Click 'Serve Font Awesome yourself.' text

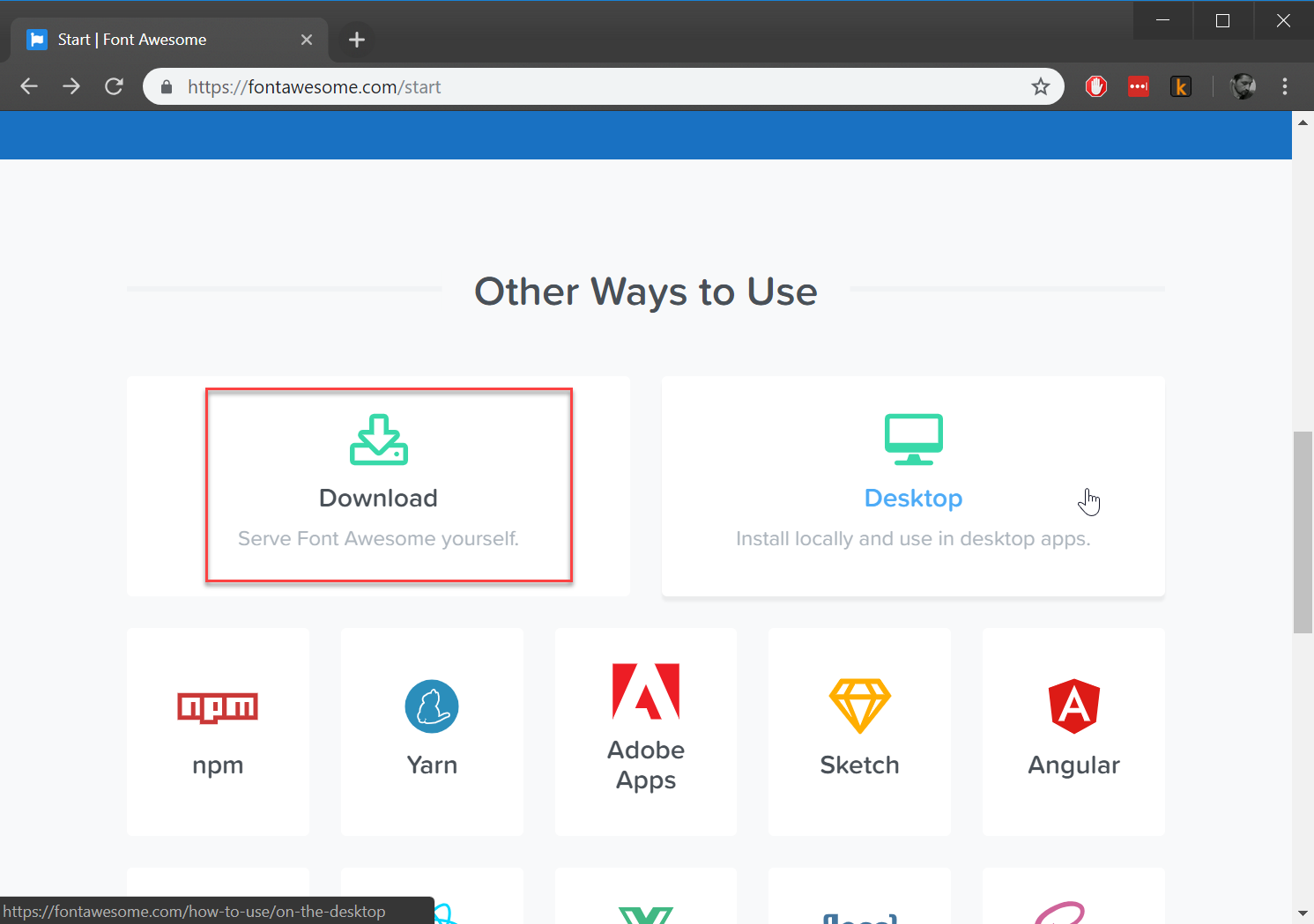379,538
